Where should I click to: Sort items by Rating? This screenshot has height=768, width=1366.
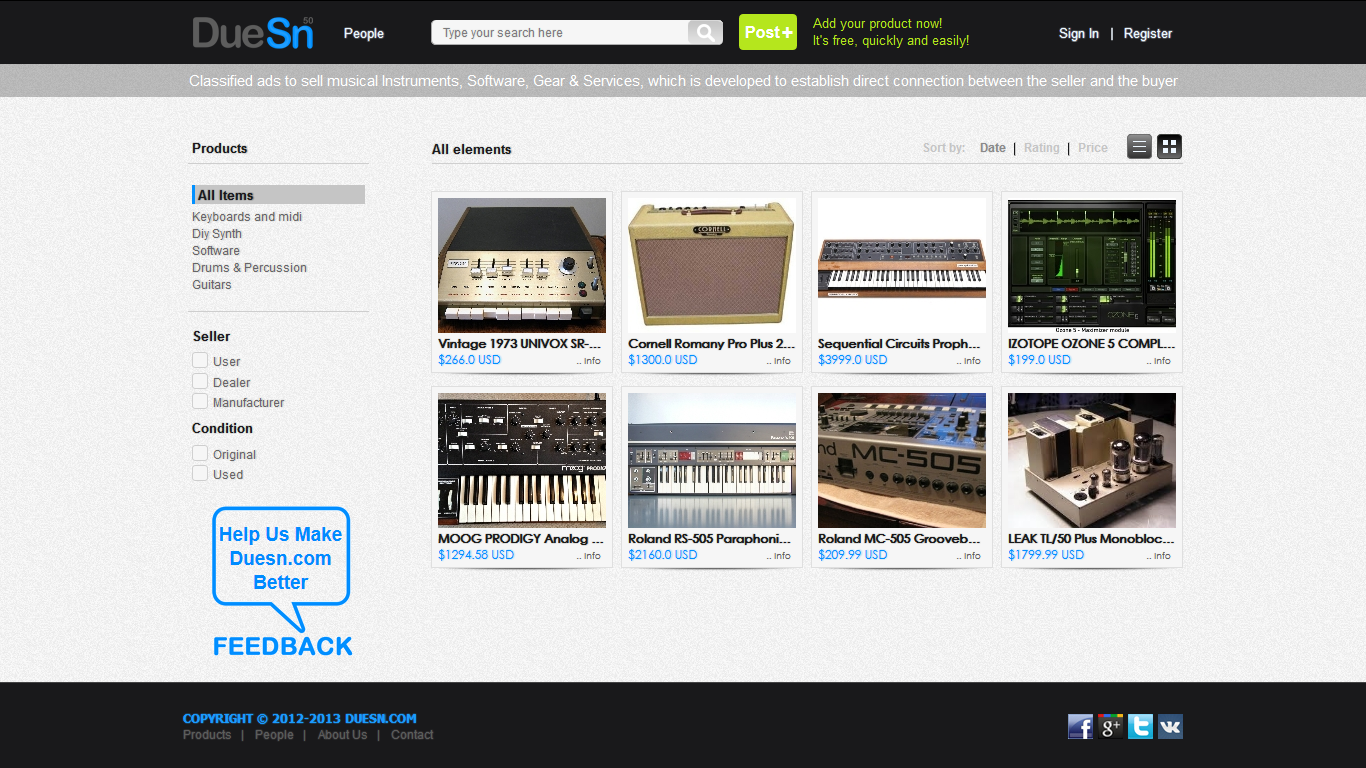[x=1041, y=148]
